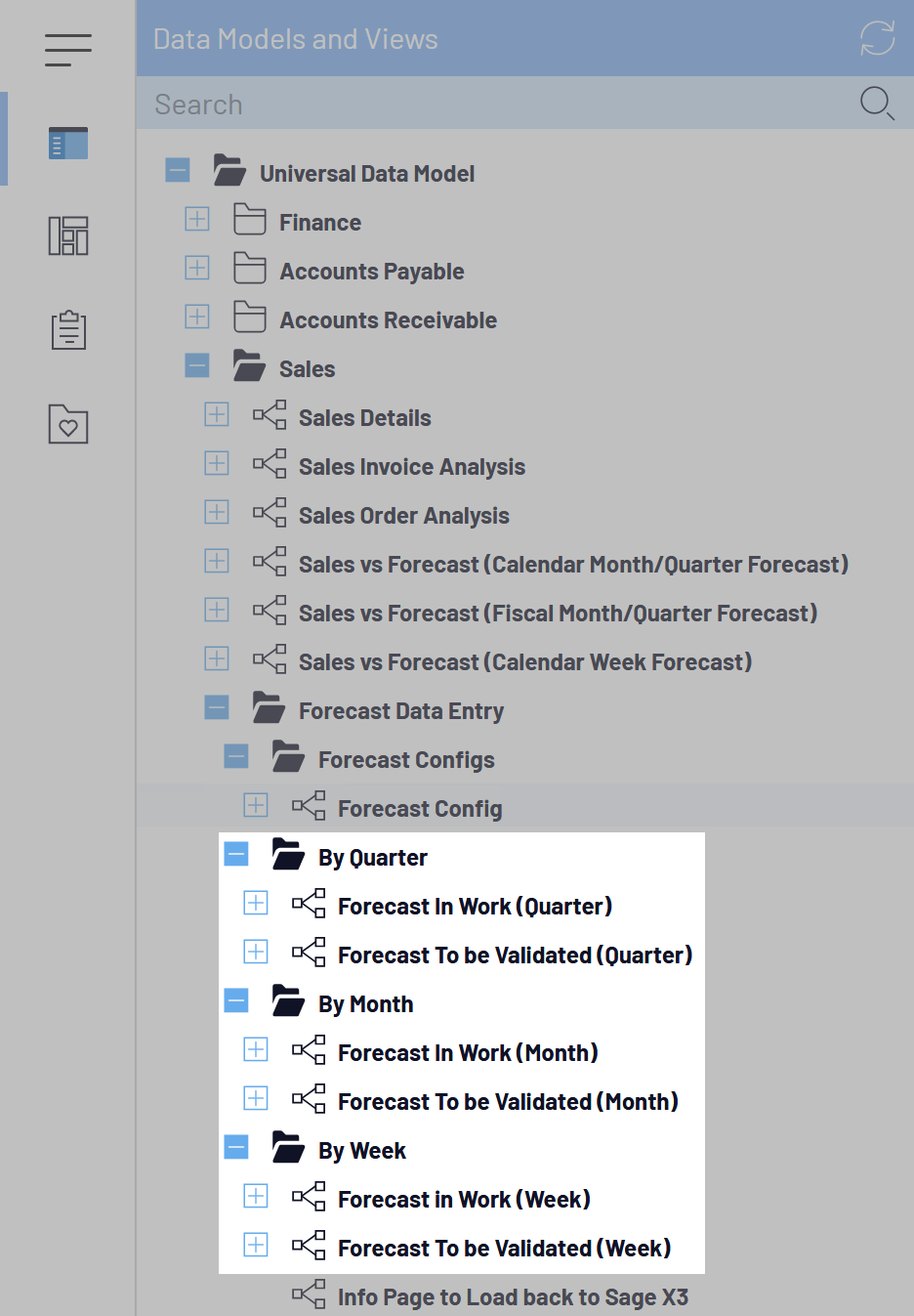Open the hamburger menu icon
This screenshot has height=1316, width=914.
(x=67, y=50)
